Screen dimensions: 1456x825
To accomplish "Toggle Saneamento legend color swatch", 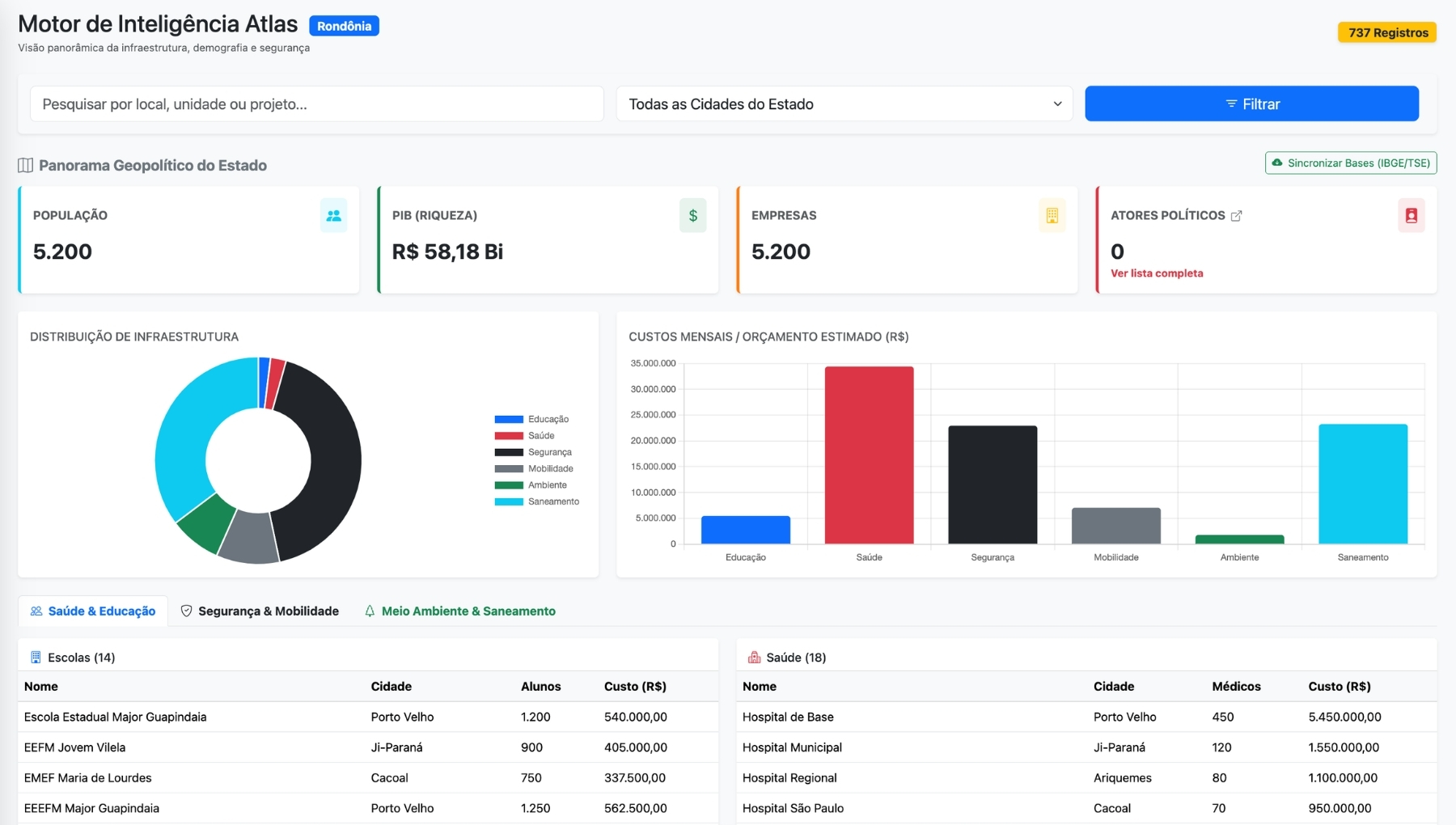I will tap(509, 501).
